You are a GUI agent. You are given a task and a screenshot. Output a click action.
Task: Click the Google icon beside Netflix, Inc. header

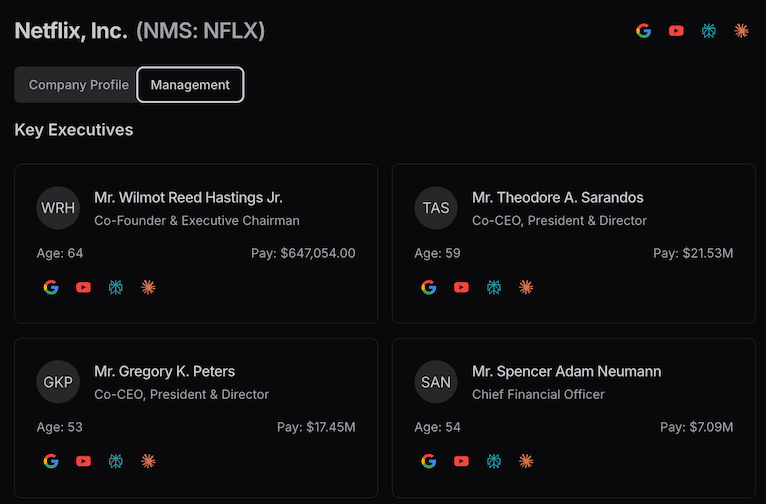(644, 30)
